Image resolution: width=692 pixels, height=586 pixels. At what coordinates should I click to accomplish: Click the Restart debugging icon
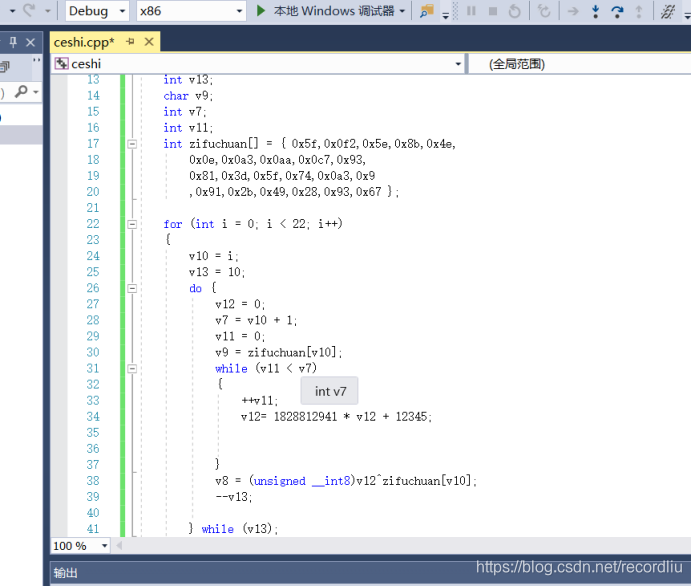coord(515,11)
